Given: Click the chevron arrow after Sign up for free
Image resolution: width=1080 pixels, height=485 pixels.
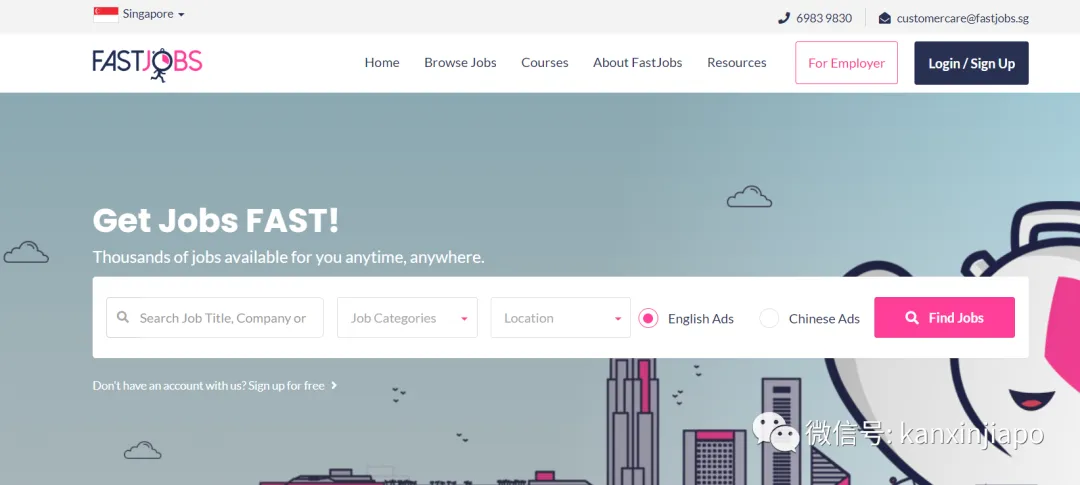Looking at the screenshot, I should (334, 385).
